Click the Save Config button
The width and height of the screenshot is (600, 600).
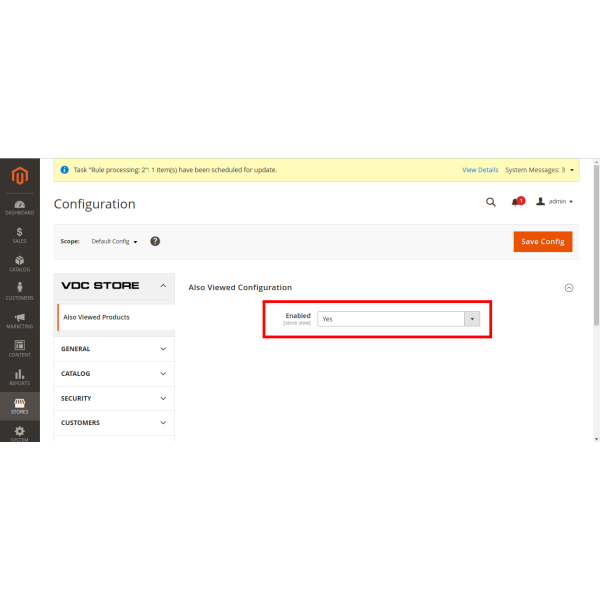coord(542,241)
